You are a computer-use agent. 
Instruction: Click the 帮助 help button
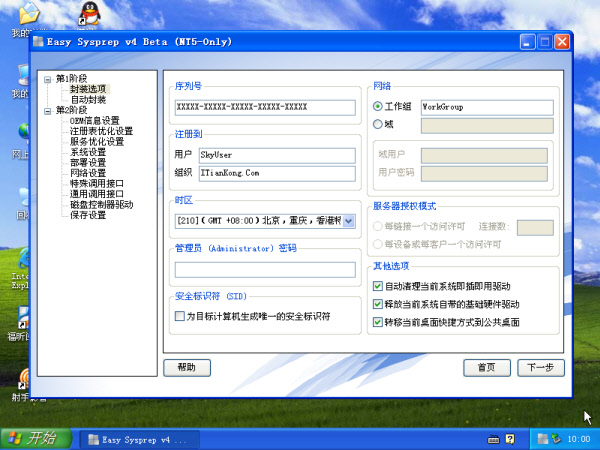pos(187,367)
